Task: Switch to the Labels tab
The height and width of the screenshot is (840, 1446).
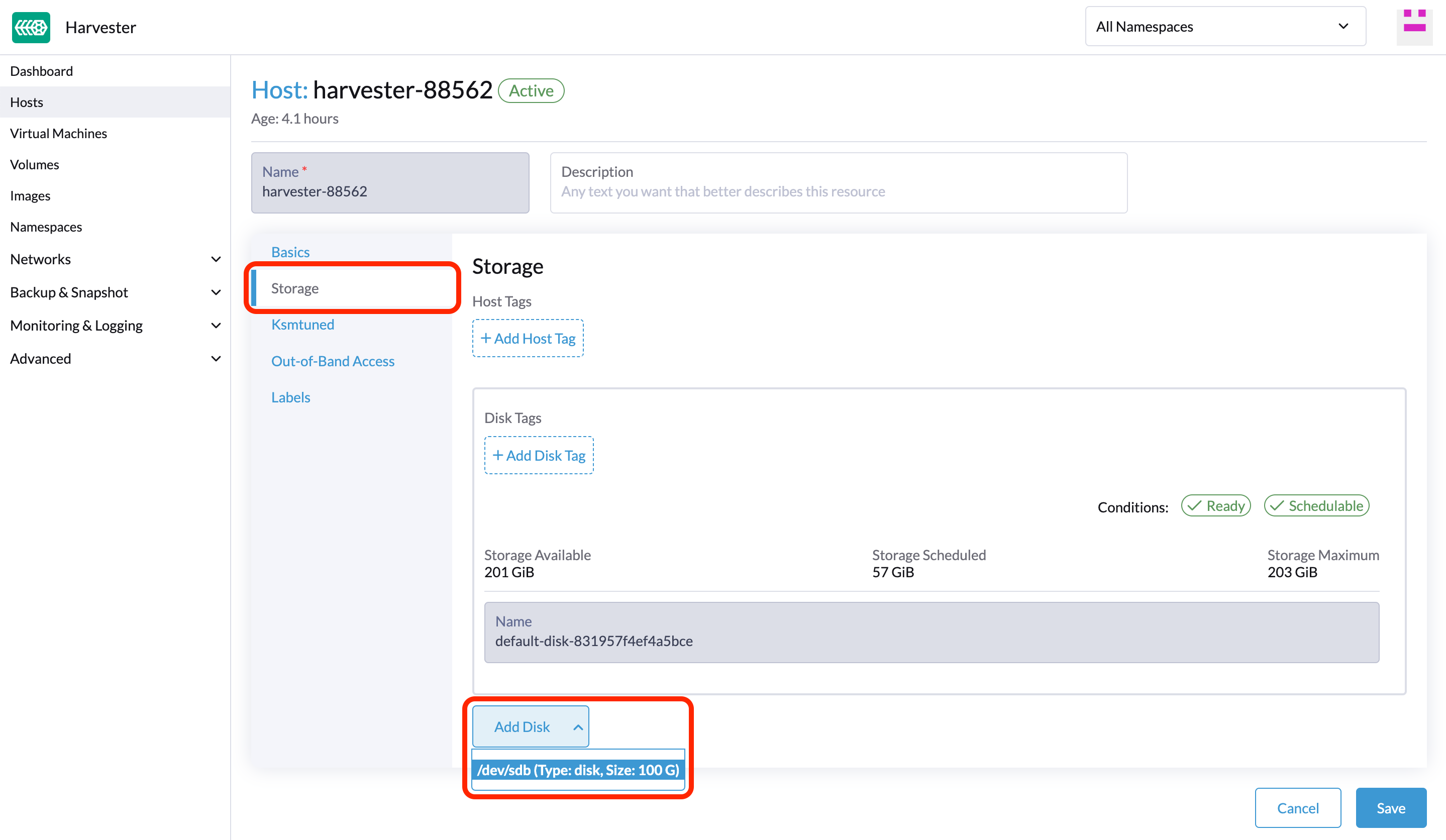Action: click(290, 397)
